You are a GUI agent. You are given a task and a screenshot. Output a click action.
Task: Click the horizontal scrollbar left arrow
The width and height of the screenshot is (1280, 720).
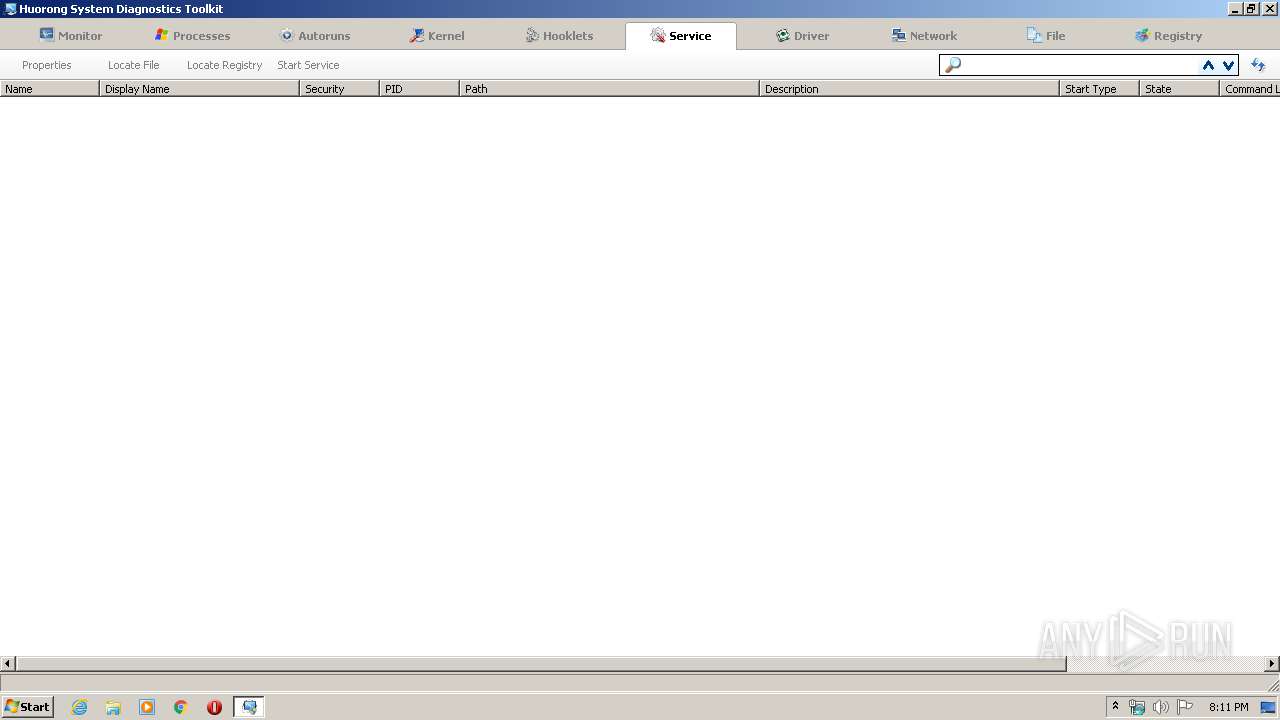tap(8, 663)
